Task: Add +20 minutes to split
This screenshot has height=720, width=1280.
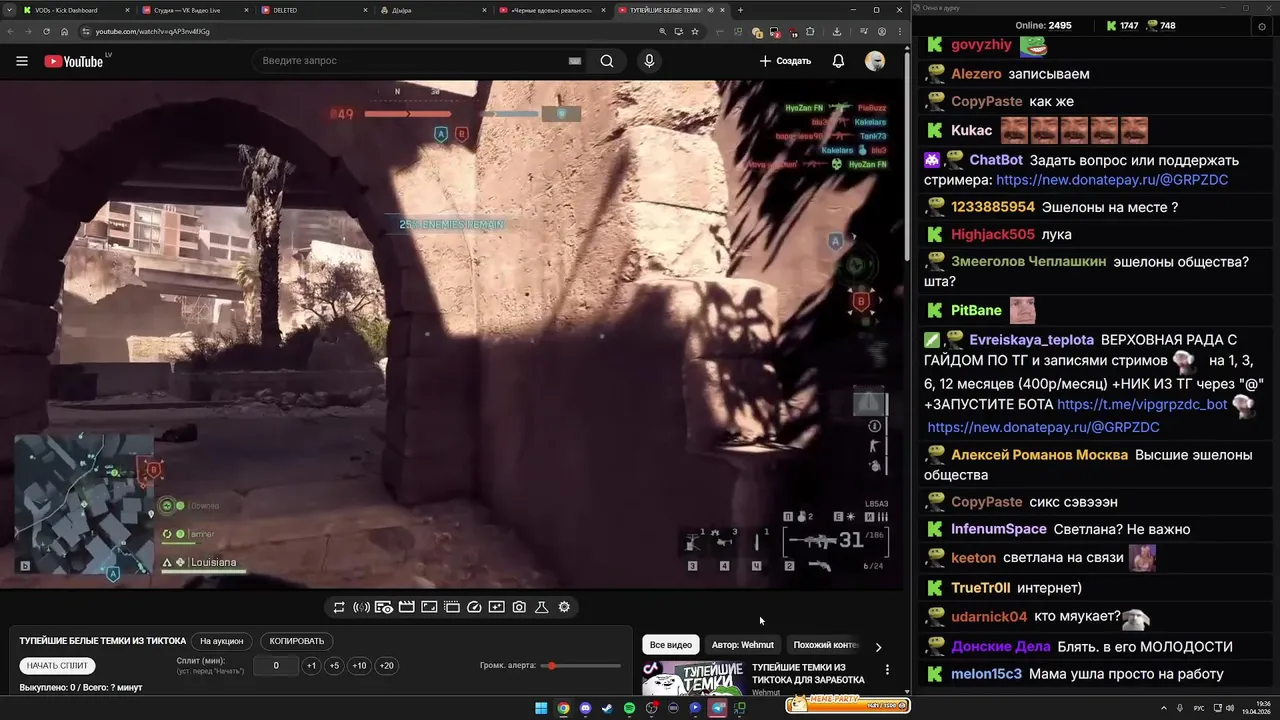Action: pos(386,666)
